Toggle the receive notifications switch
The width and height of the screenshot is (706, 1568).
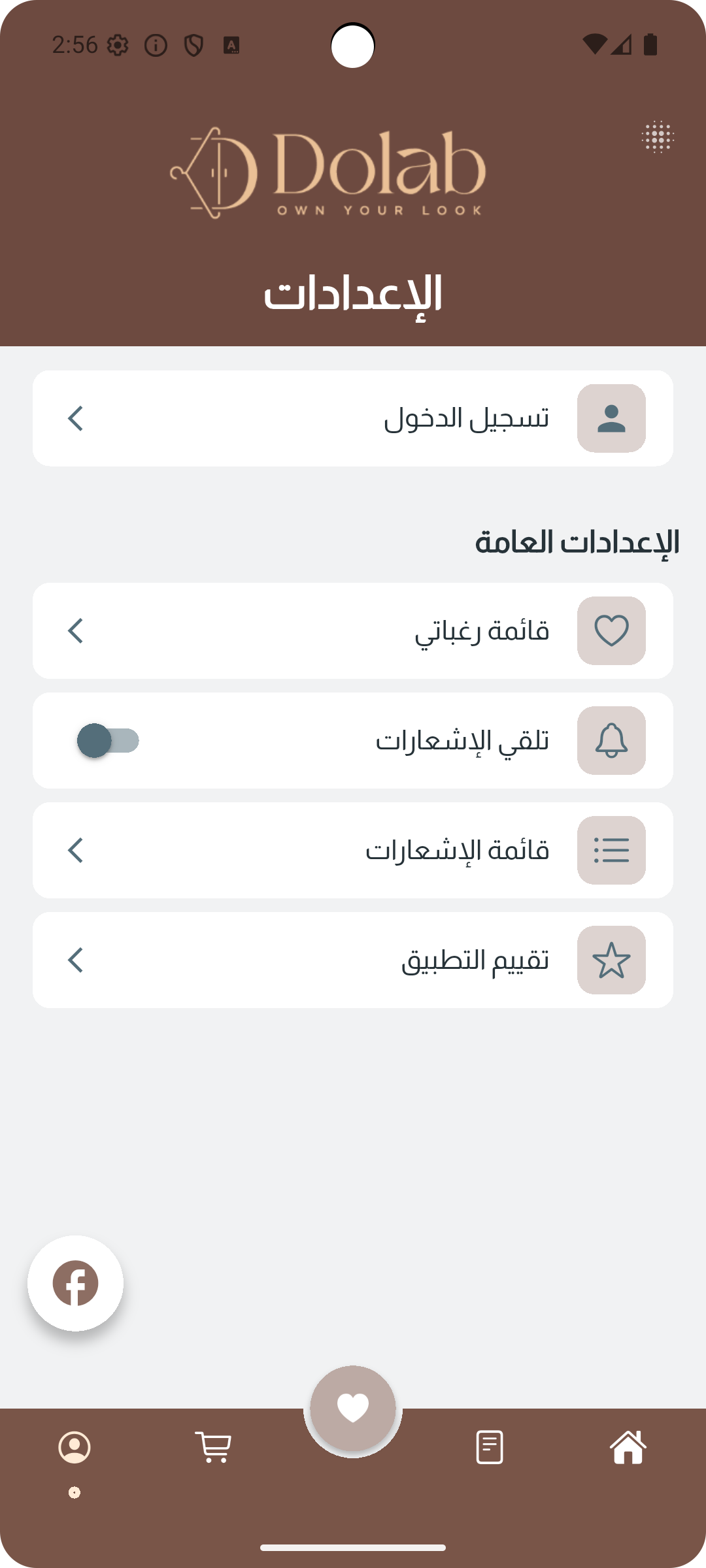pos(108,740)
